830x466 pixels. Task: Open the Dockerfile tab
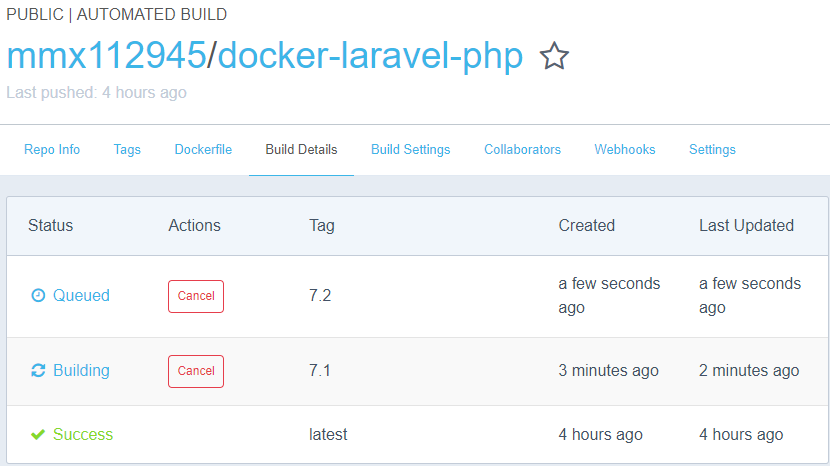coord(203,150)
